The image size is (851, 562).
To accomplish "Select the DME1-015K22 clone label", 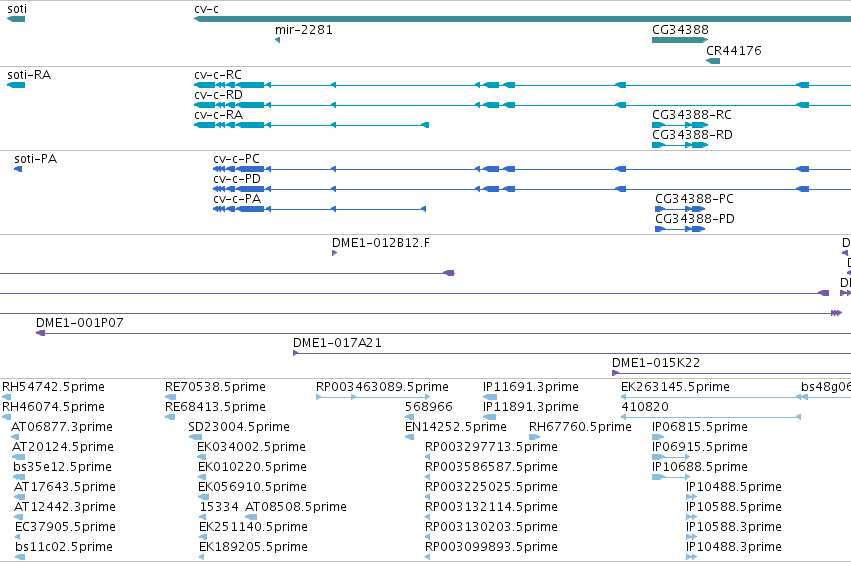I will pyautogui.click(x=656, y=363).
